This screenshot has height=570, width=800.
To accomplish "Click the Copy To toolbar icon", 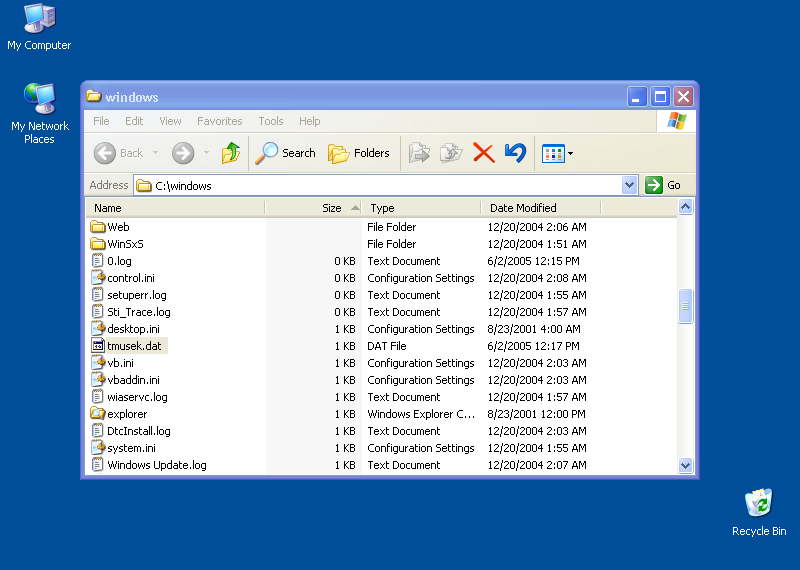I will coord(451,153).
